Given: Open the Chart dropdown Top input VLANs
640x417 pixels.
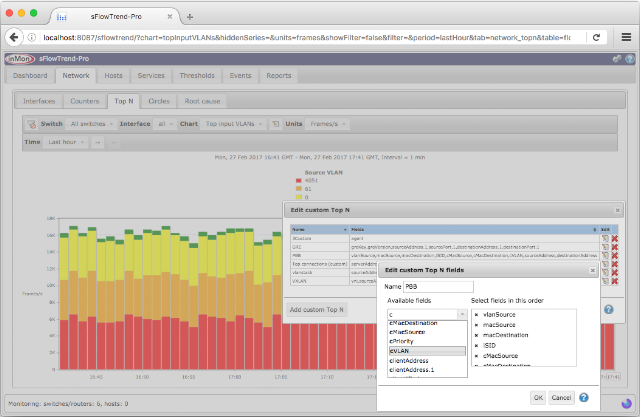Looking at the screenshot, I should click(x=233, y=124).
